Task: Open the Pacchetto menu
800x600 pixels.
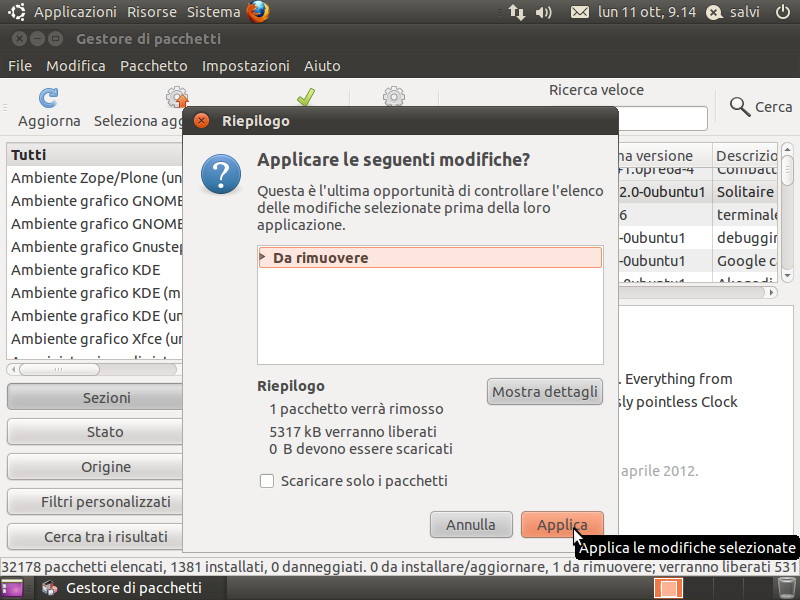Action: 154,66
